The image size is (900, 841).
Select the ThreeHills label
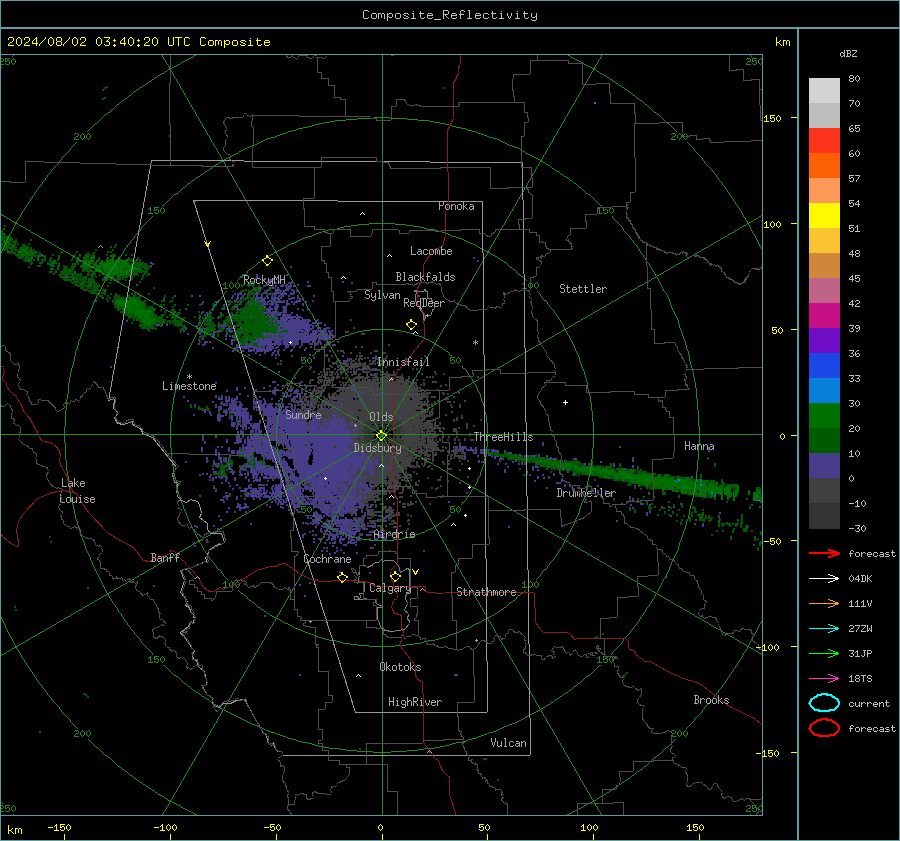point(503,437)
